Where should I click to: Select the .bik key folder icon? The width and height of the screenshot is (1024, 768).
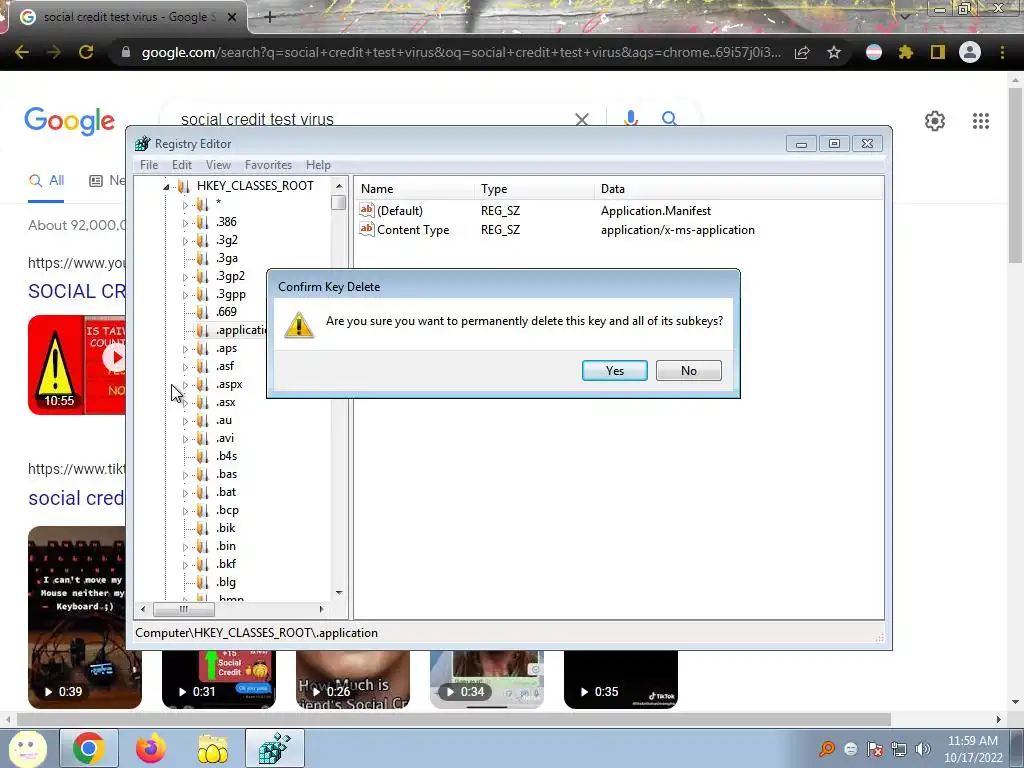click(202, 528)
